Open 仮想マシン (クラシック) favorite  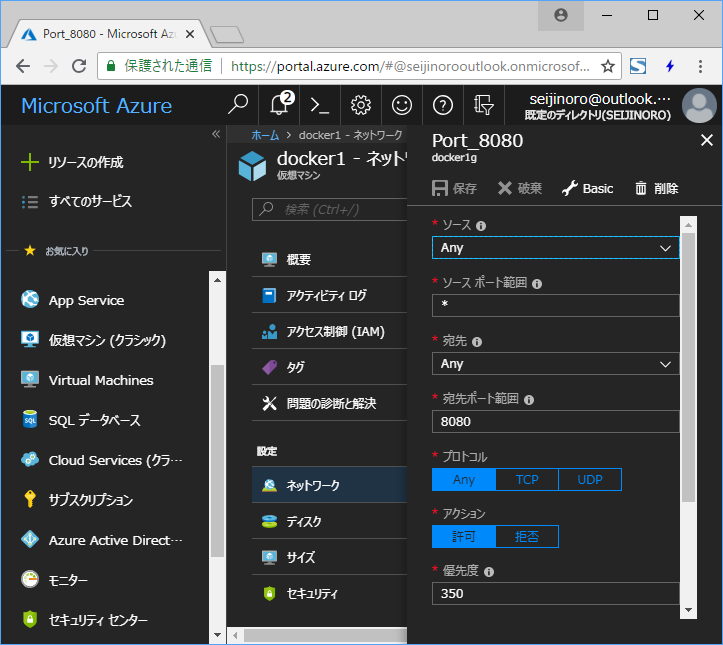coord(93,340)
